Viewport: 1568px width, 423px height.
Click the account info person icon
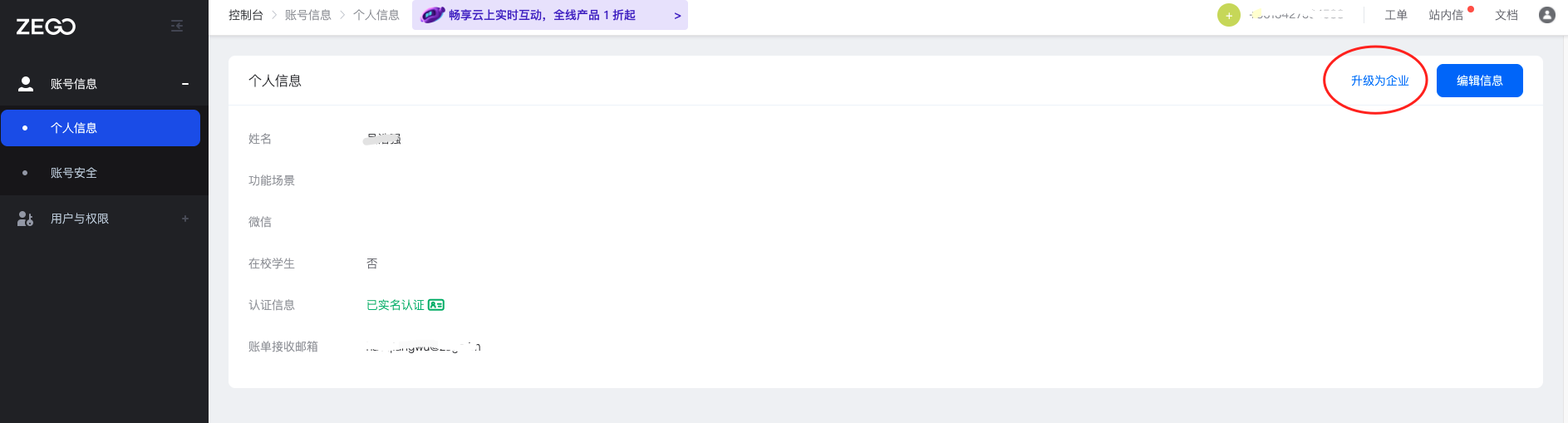coord(26,84)
